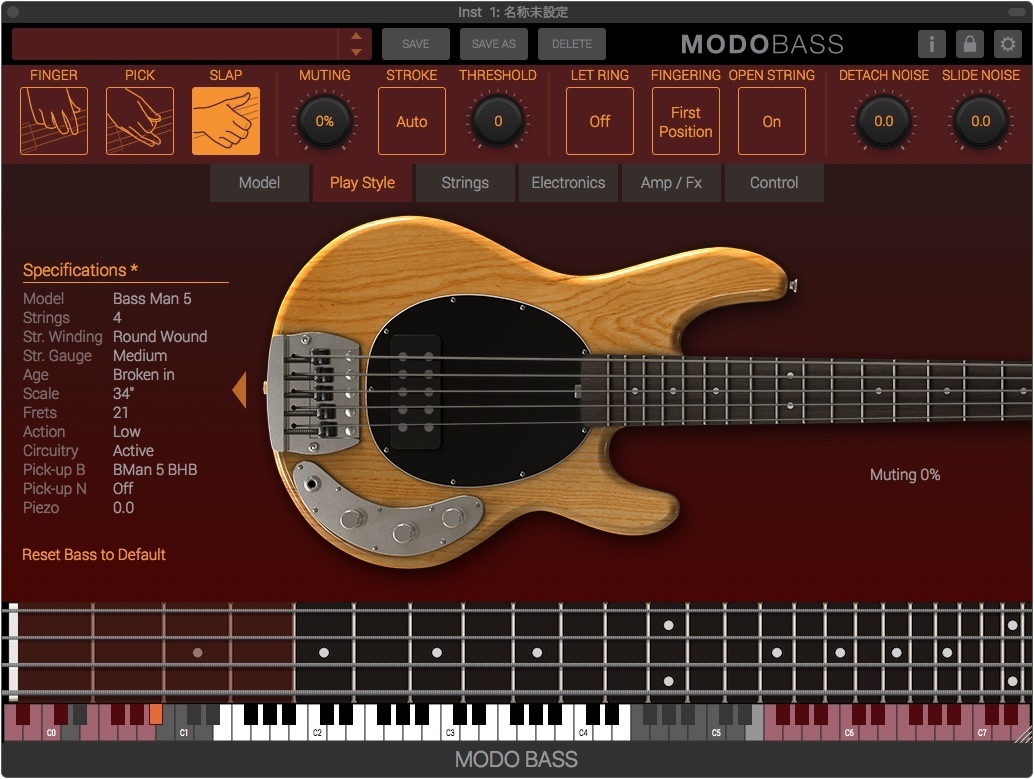Open settings with the gear icon
This screenshot has width=1034, height=779.
1008,44
